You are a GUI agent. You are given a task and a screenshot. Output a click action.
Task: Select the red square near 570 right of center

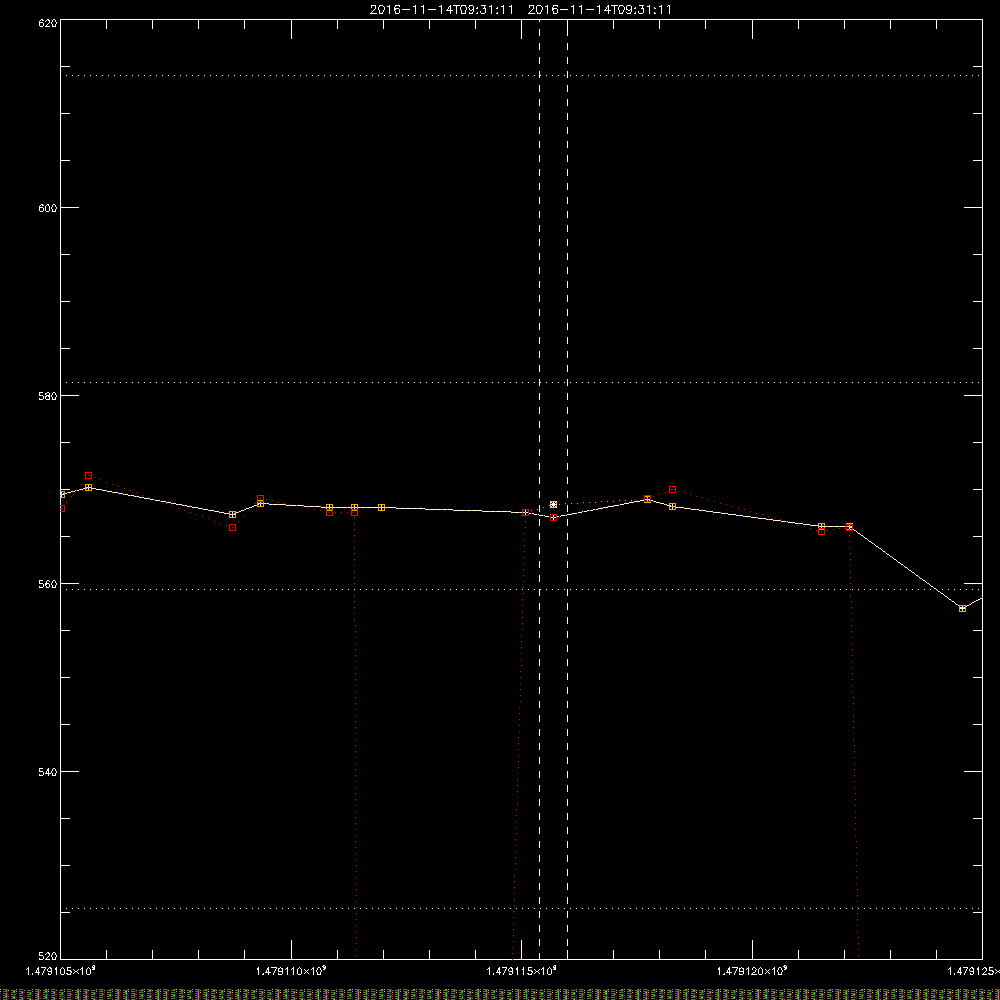pyautogui.click(x=672, y=489)
